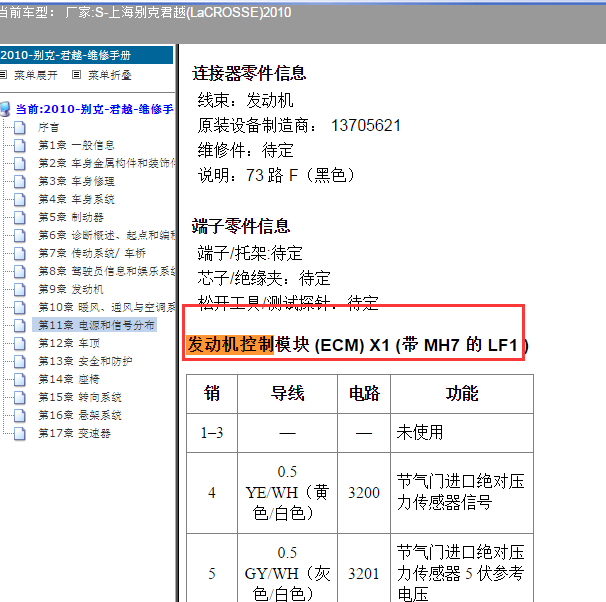The width and height of the screenshot is (606, 602).
Task: Open the 序言 tree item
Action: [x=48, y=127]
